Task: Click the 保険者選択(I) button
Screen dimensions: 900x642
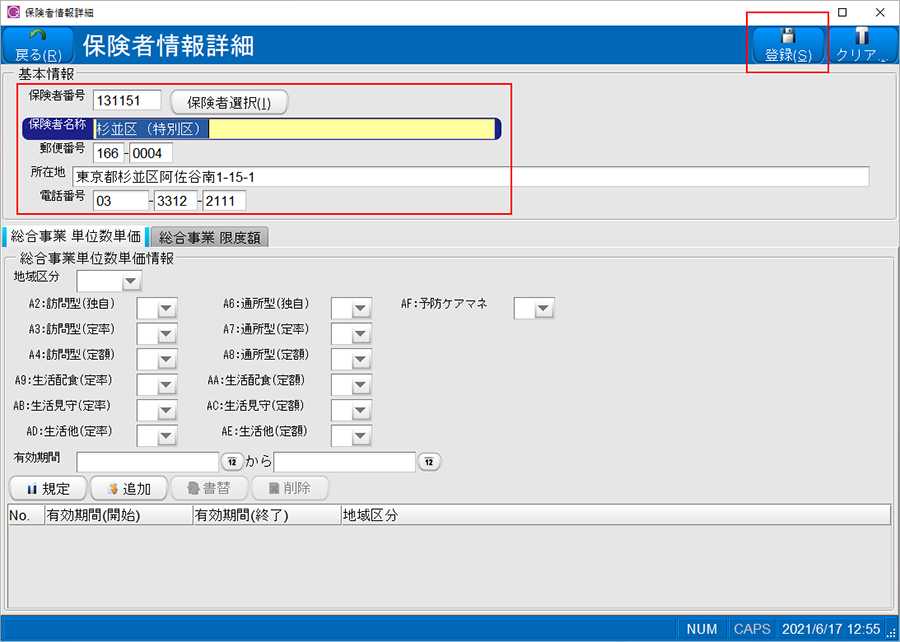Action: tap(229, 102)
